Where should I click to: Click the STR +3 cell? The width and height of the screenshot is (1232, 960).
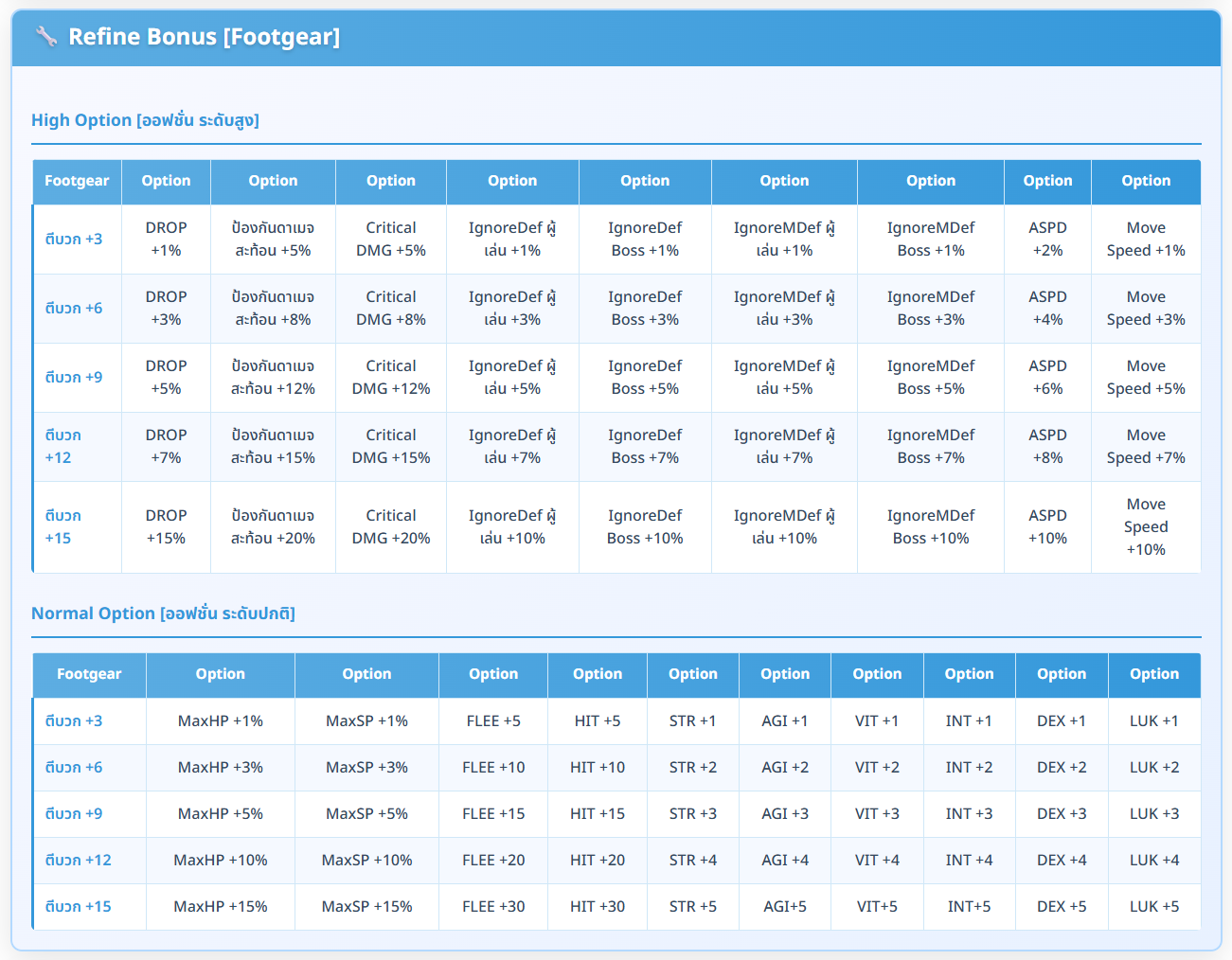pyautogui.click(x=692, y=814)
